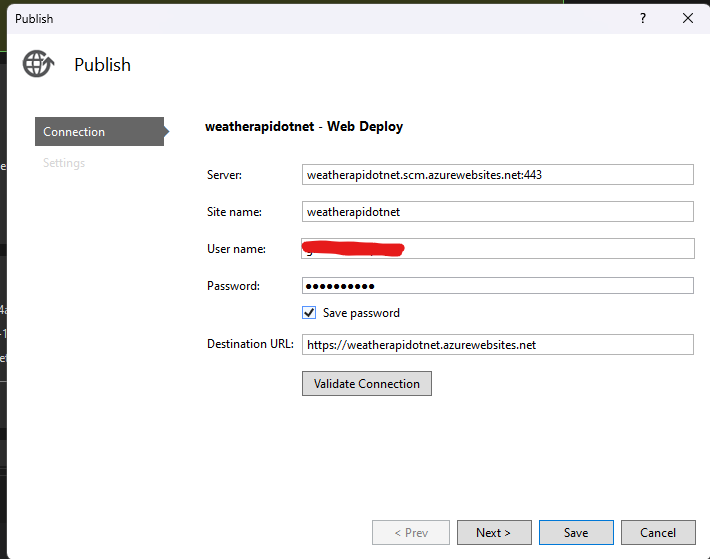
Task: Select the Settings tab
Action: 64,163
